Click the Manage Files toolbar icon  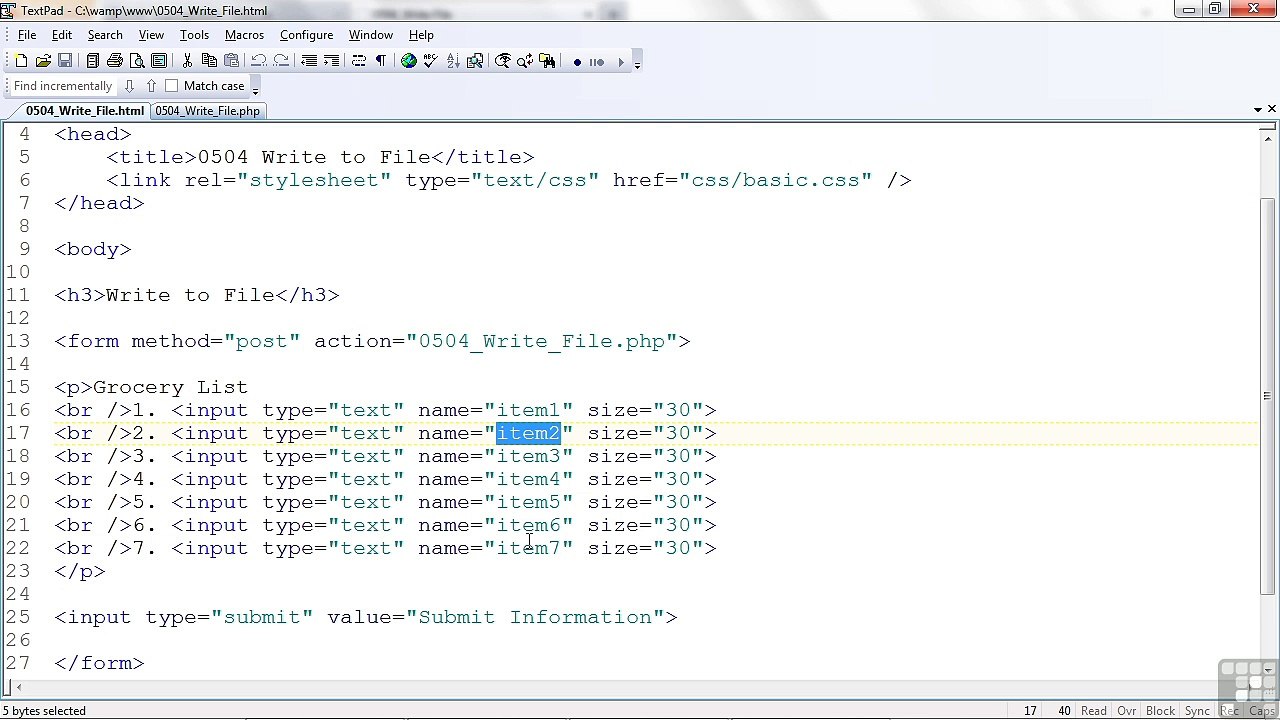(93, 61)
